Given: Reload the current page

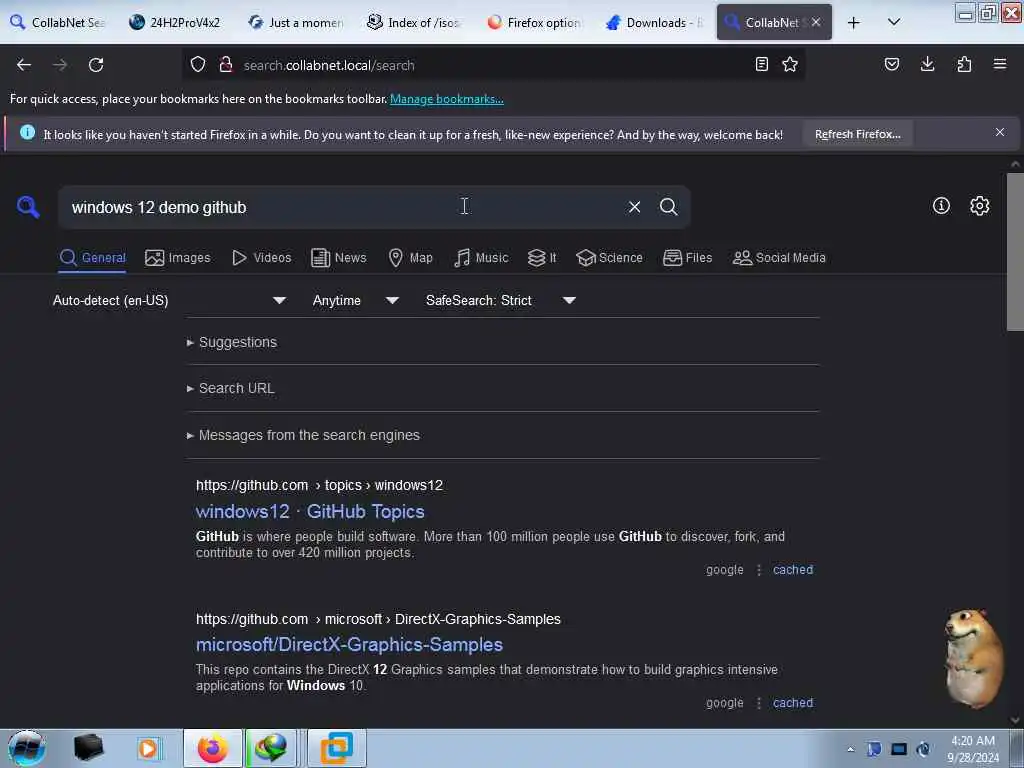Looking at the screenshot, I should point(96,65).
